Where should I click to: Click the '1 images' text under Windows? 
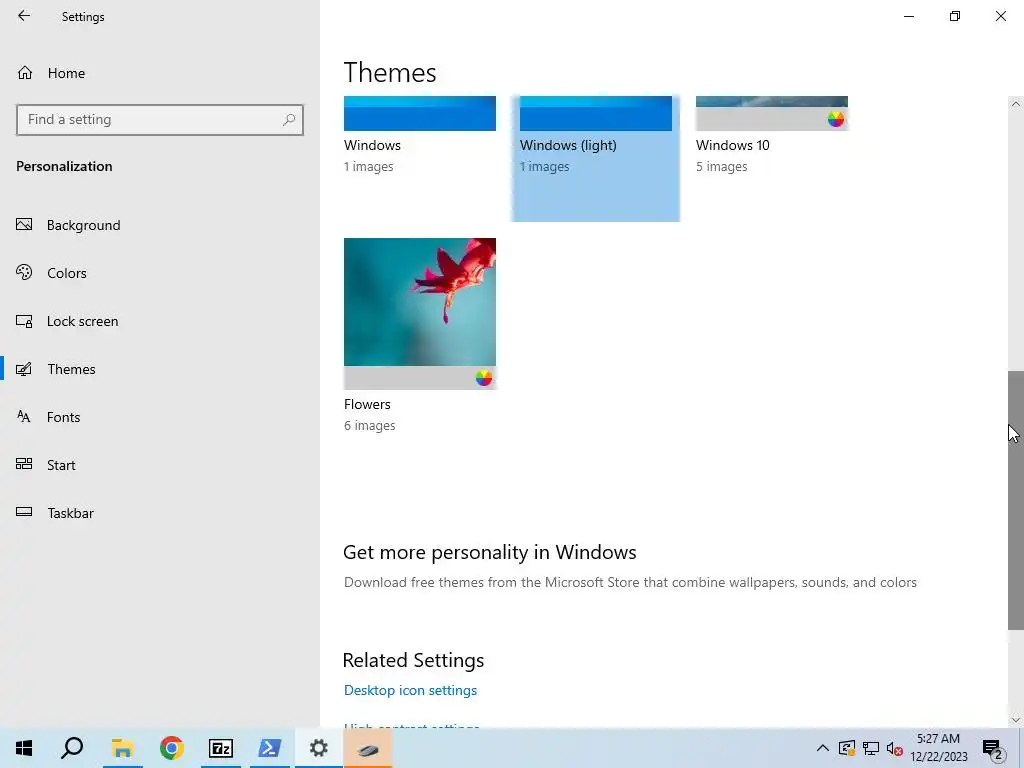pyautogui.click(x=369, y=167)
